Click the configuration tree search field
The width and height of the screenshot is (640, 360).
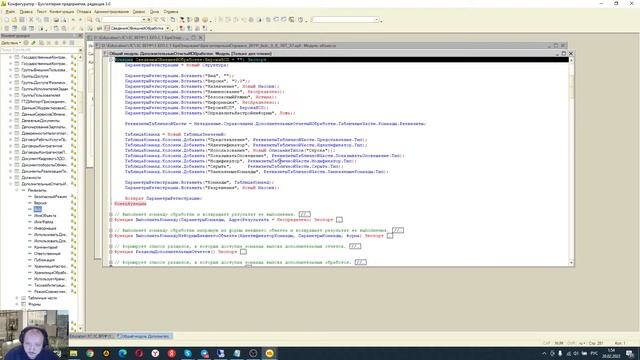coord(39,49)
